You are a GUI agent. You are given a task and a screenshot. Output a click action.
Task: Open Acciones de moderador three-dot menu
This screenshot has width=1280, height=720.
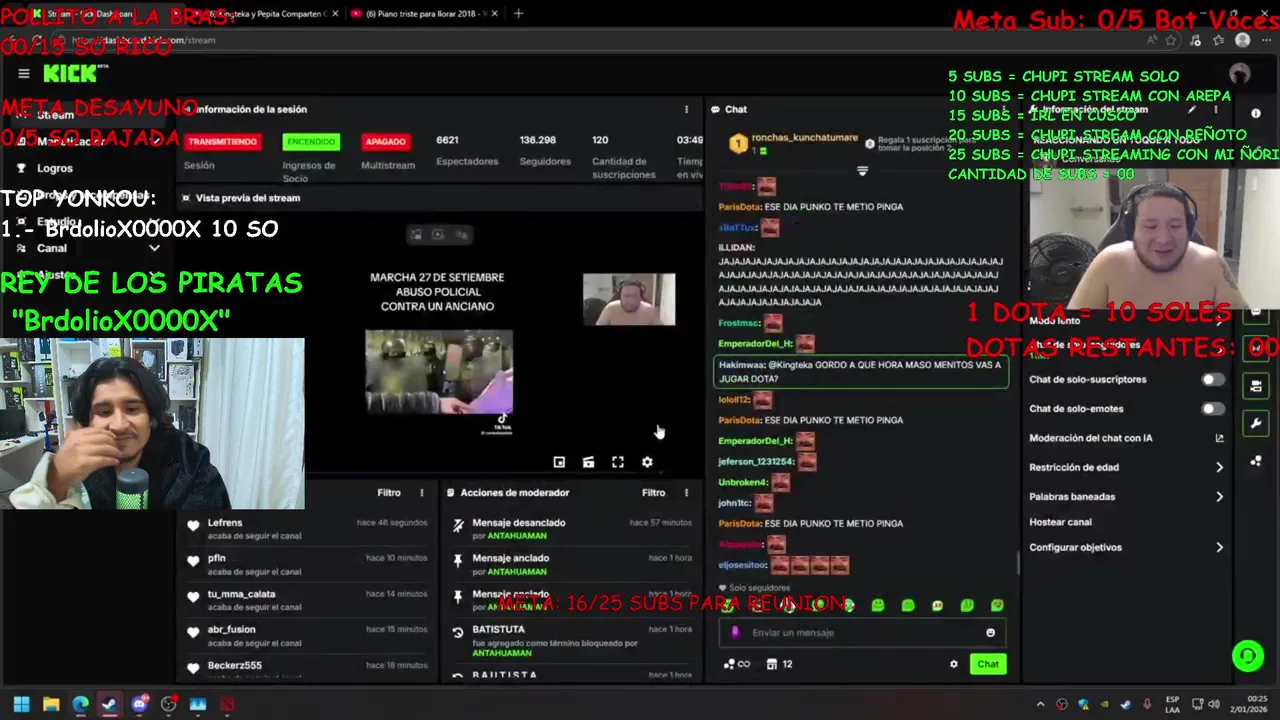[686, 492]
